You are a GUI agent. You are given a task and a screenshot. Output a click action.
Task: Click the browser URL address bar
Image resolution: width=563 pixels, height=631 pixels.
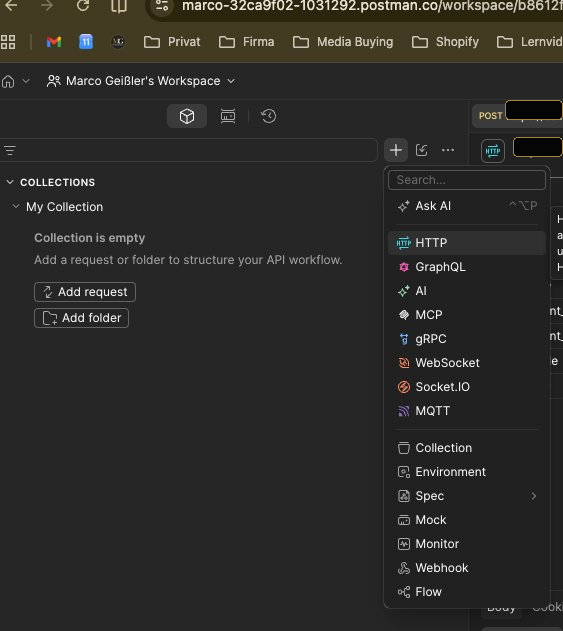click(354, 8)
